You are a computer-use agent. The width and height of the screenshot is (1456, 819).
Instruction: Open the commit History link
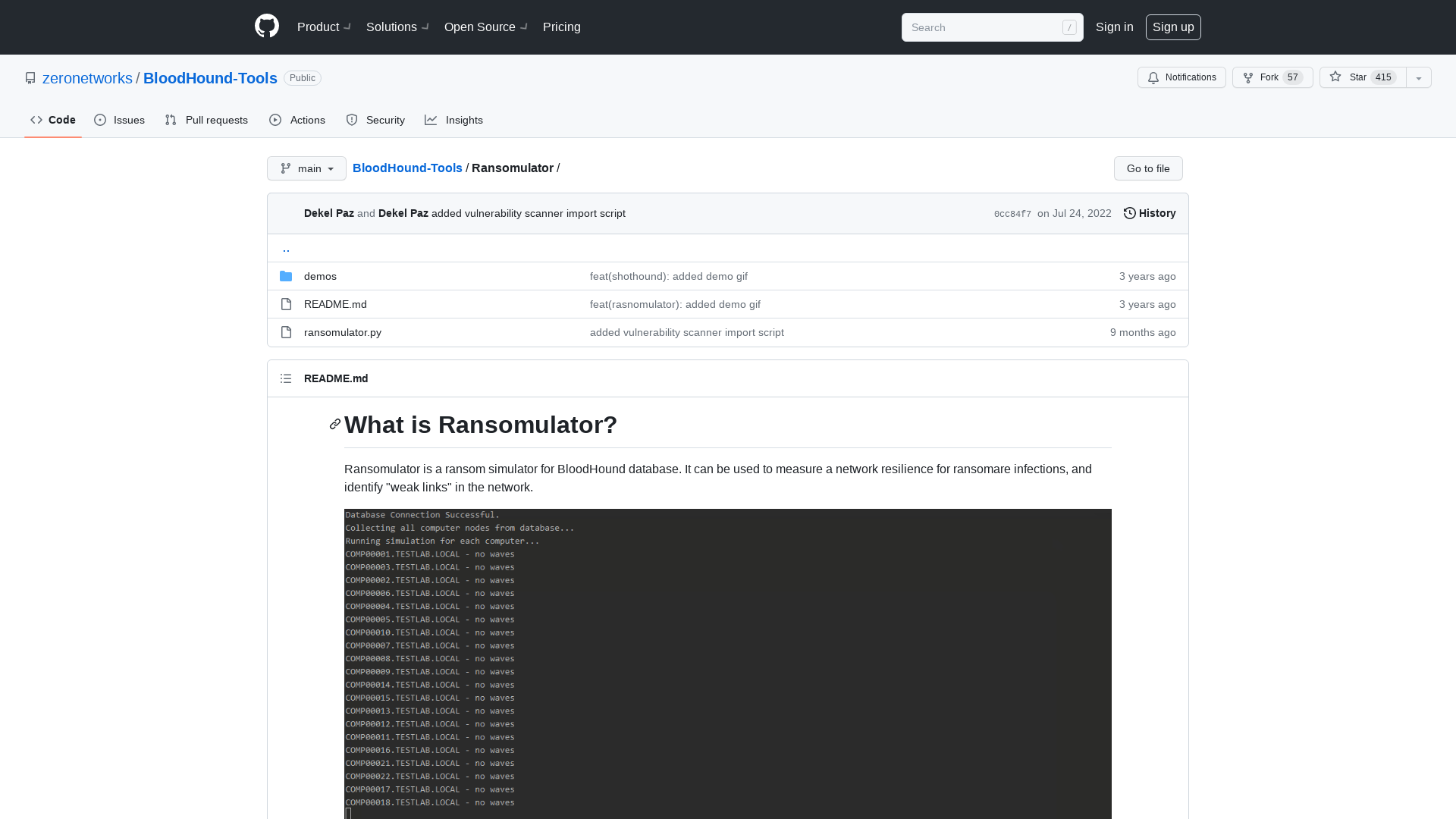tap(1150, 213)
